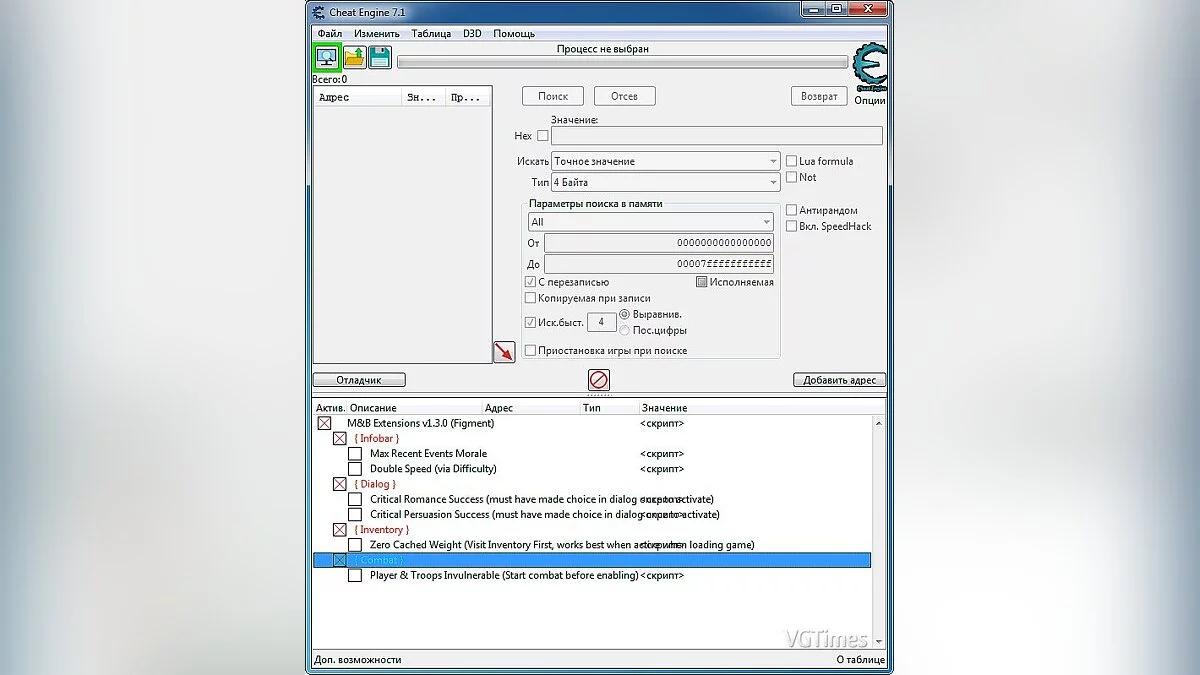Screen dimensions: 1200x675
Task: Open the Тип value type dropdown
Action: pyautogui.click(x=665, y=183)
